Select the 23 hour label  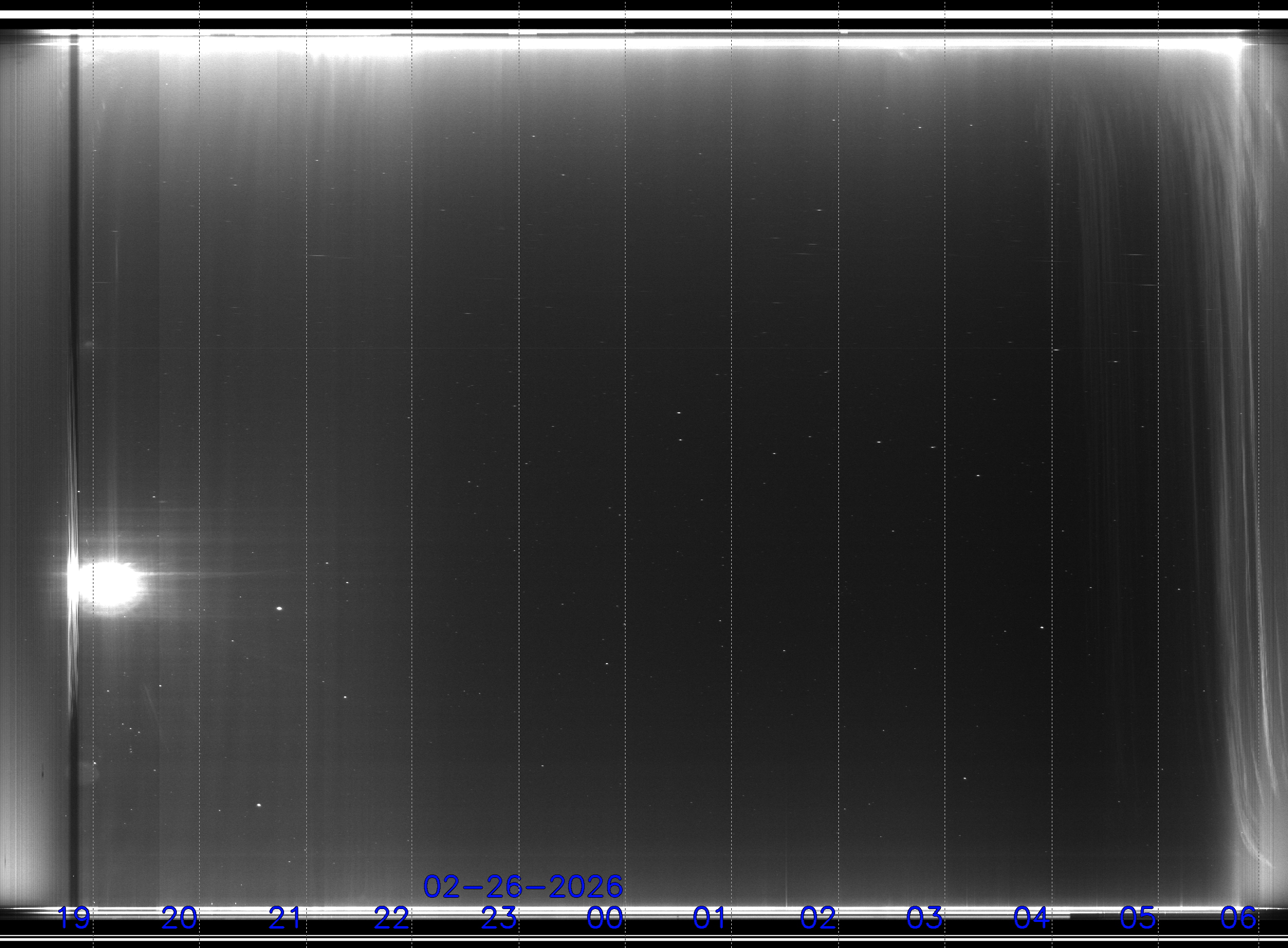(x=498, y=918)
